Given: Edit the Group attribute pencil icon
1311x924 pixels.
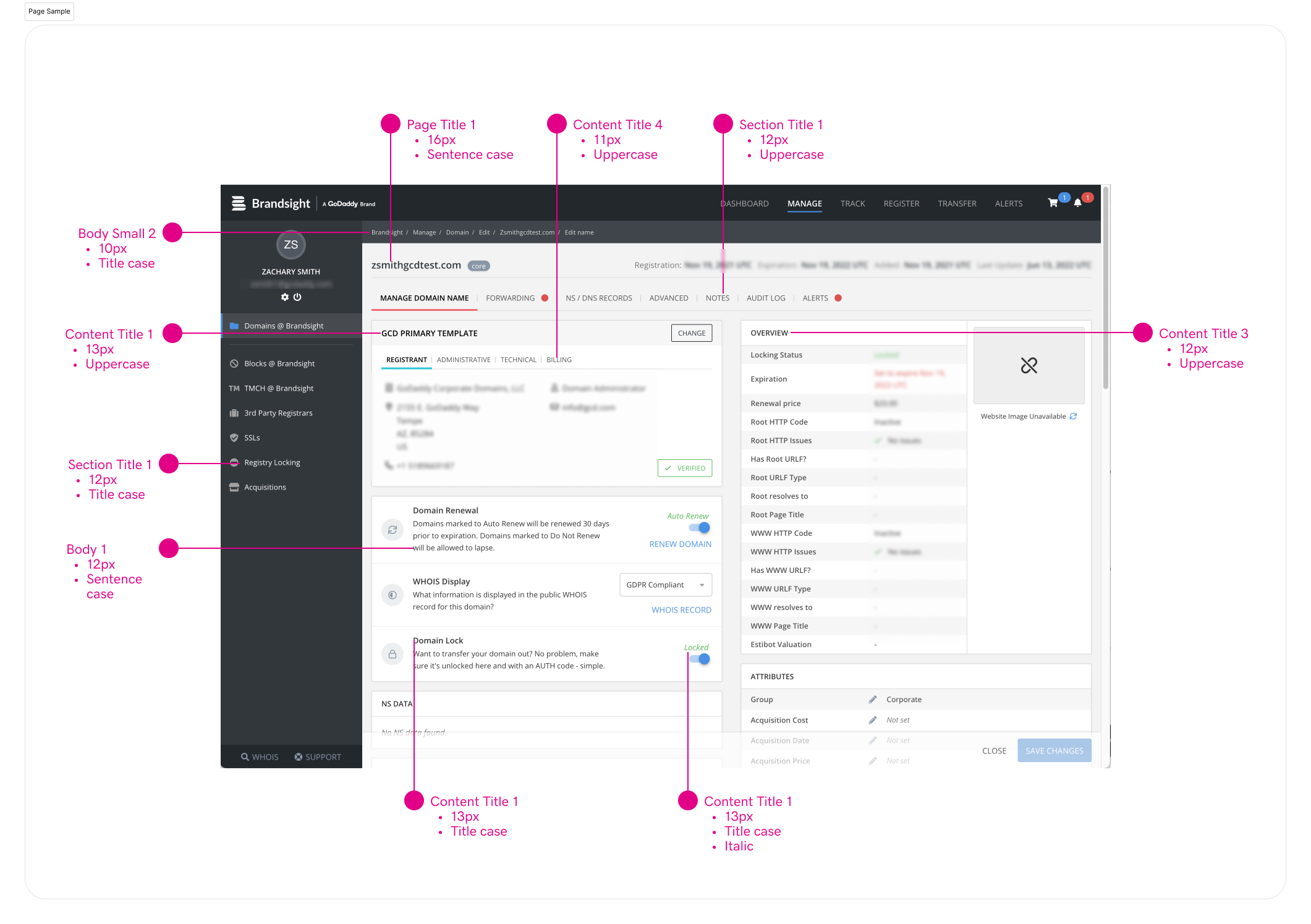Looking at the screenshot, I should pyautogui.click(x=872, y=700).
